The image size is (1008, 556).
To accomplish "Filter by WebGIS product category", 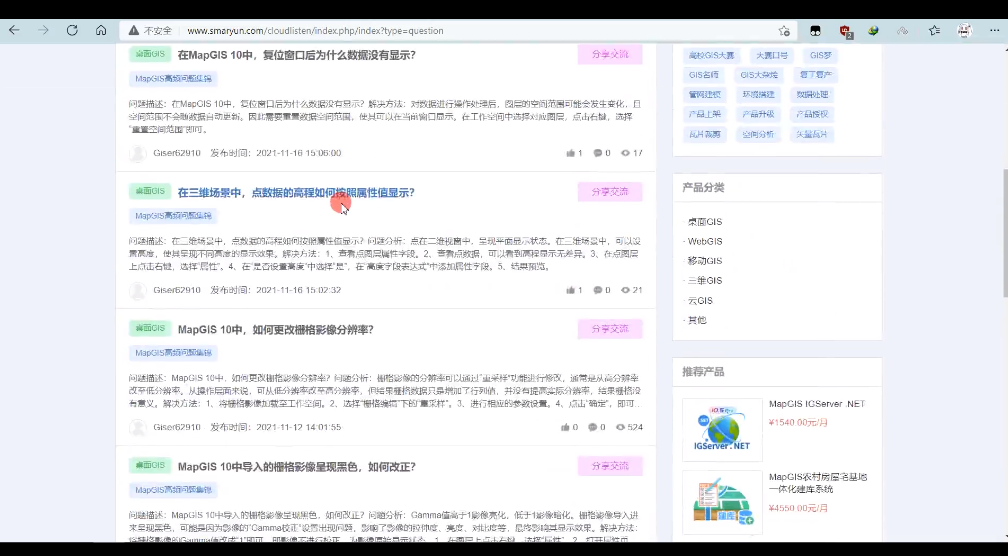I will [705, 241].
